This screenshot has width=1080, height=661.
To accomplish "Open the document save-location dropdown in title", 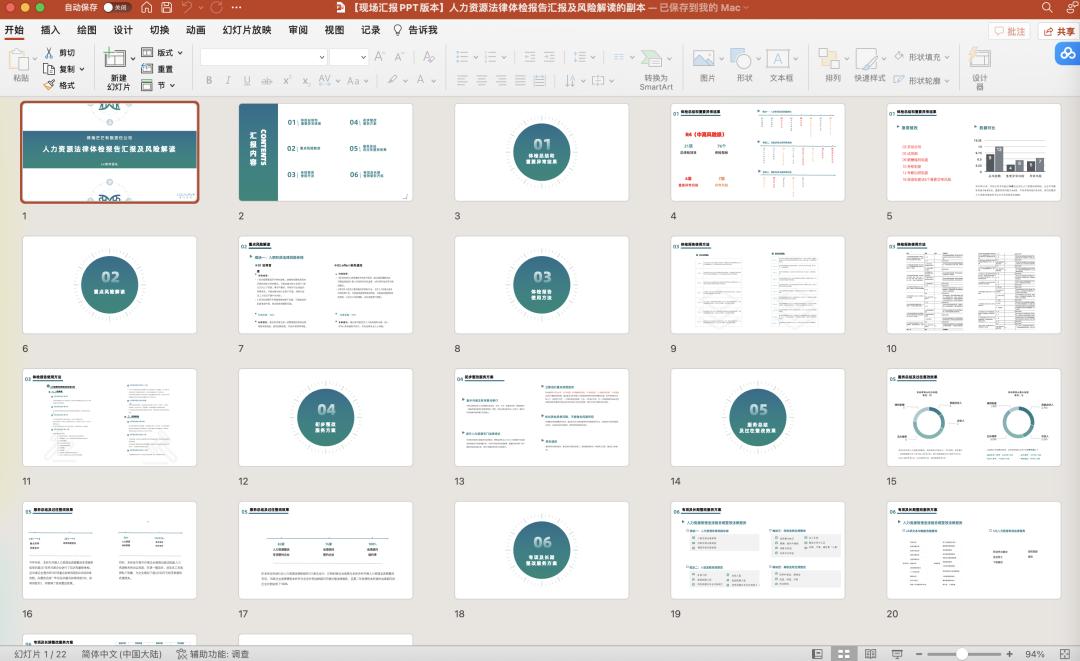I will (746, 8).
